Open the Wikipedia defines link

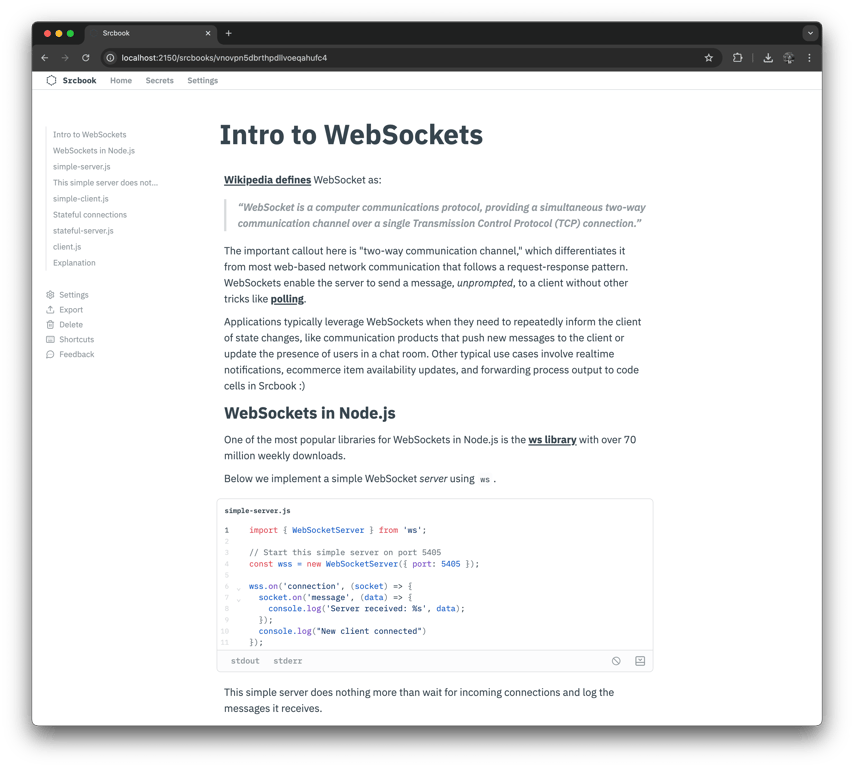(x=267, y=180)
